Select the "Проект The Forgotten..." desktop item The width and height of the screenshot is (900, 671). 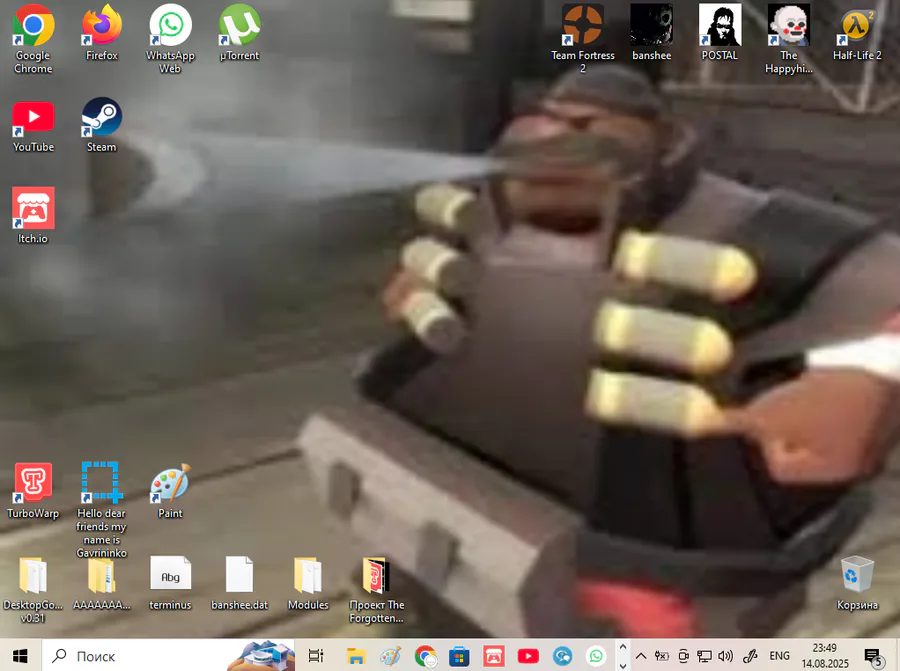pos(377,589)
